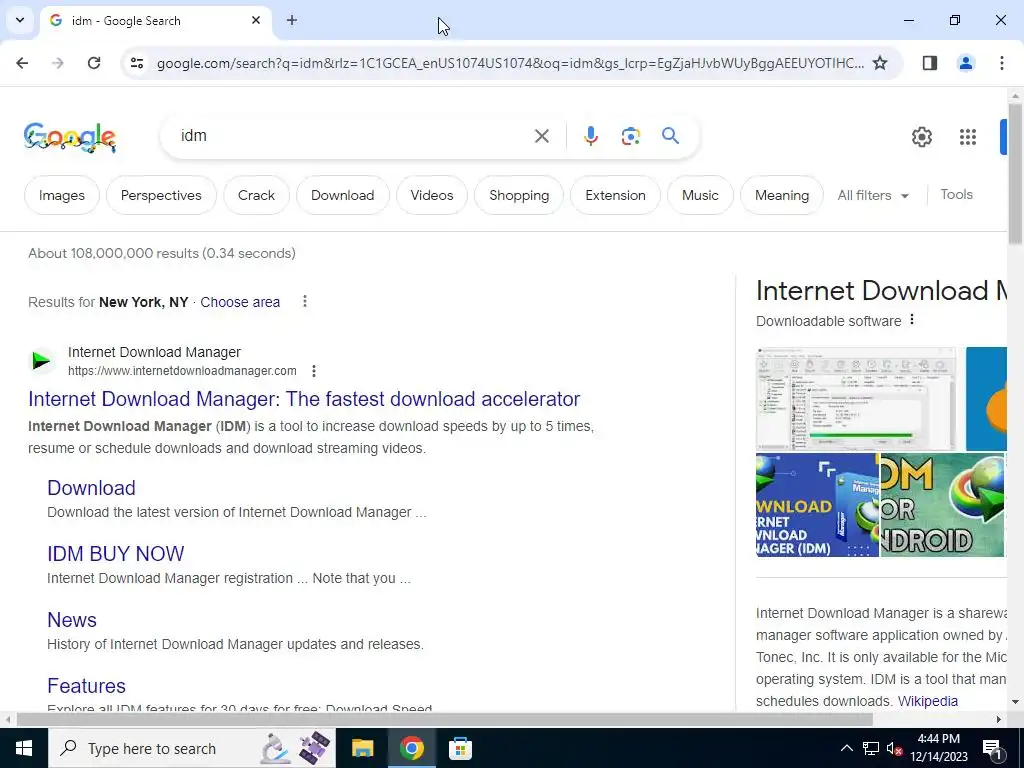Viewport: 1024px width, 768px height.
Task: Open result options next to internetdownloadmanager.com
Action: 313,371
